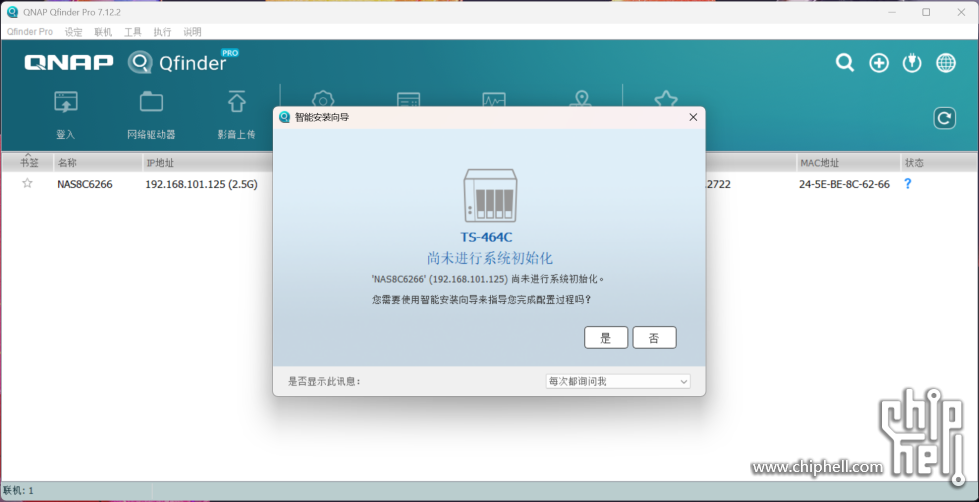Screen dimensions: 979x502
Task: Open the language globe icon
Action: 946,62
